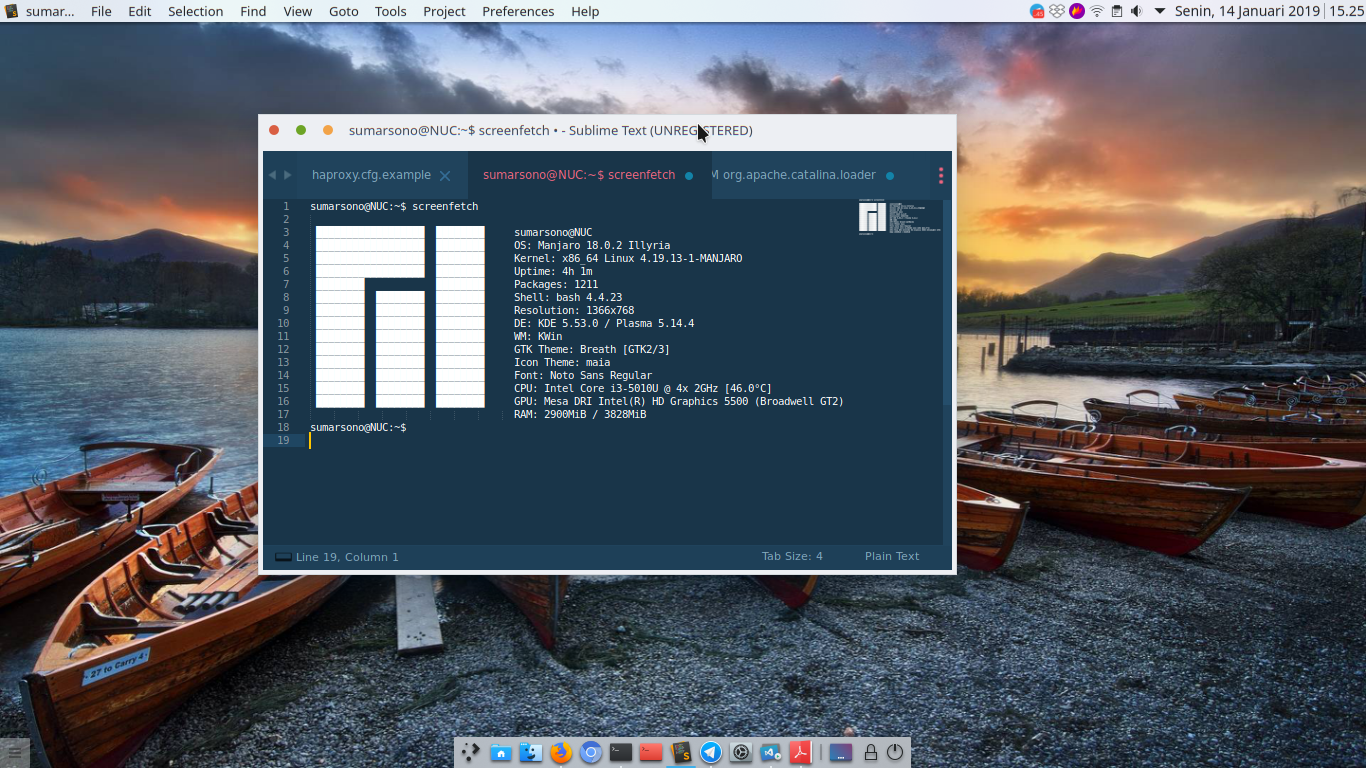Click the previous tab arrow in Sublime
Viewport: 1366px width, 768px height.
272,175
